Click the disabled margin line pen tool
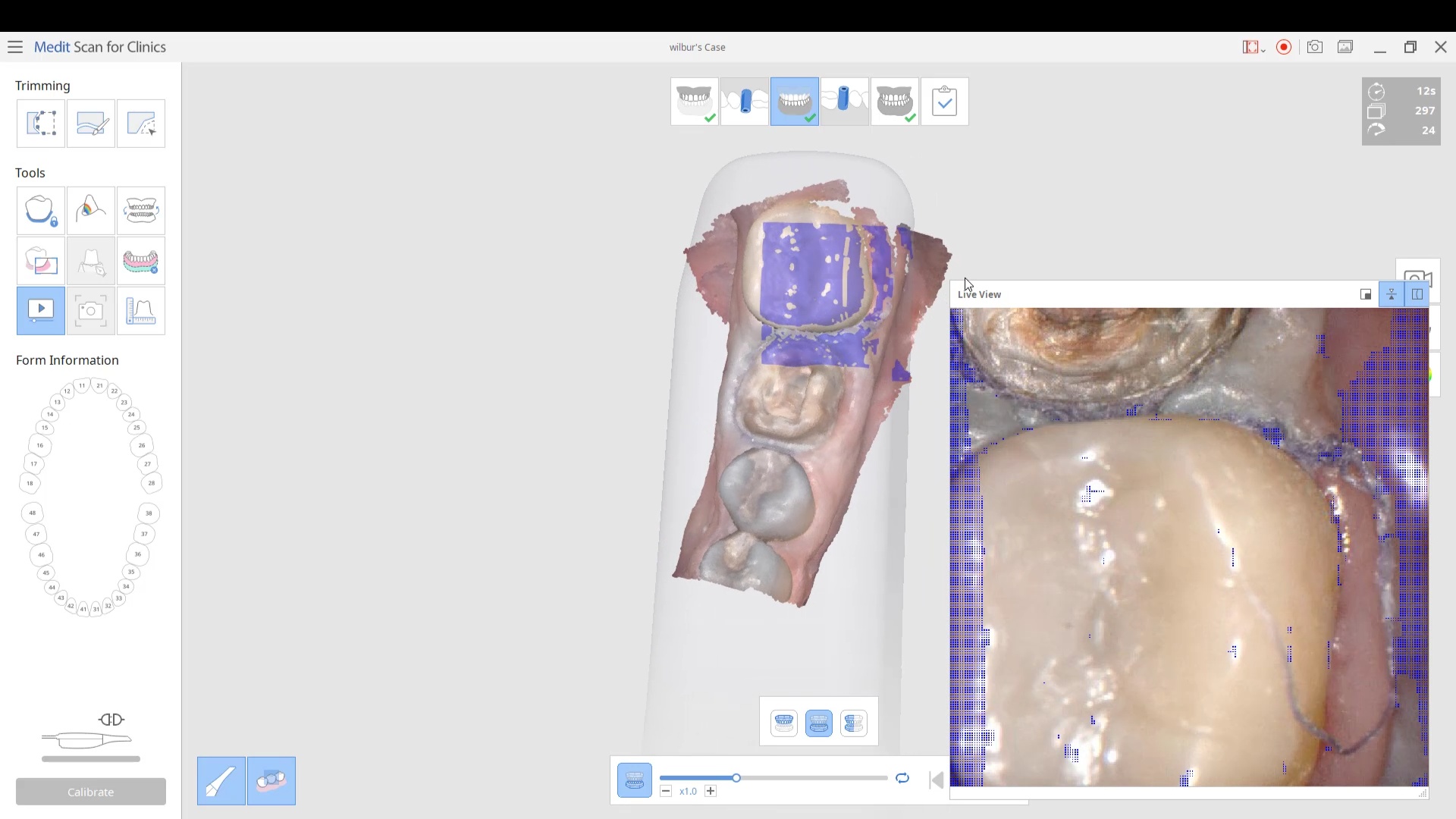Screen dimensions: 1456x819 click(91, 261)
